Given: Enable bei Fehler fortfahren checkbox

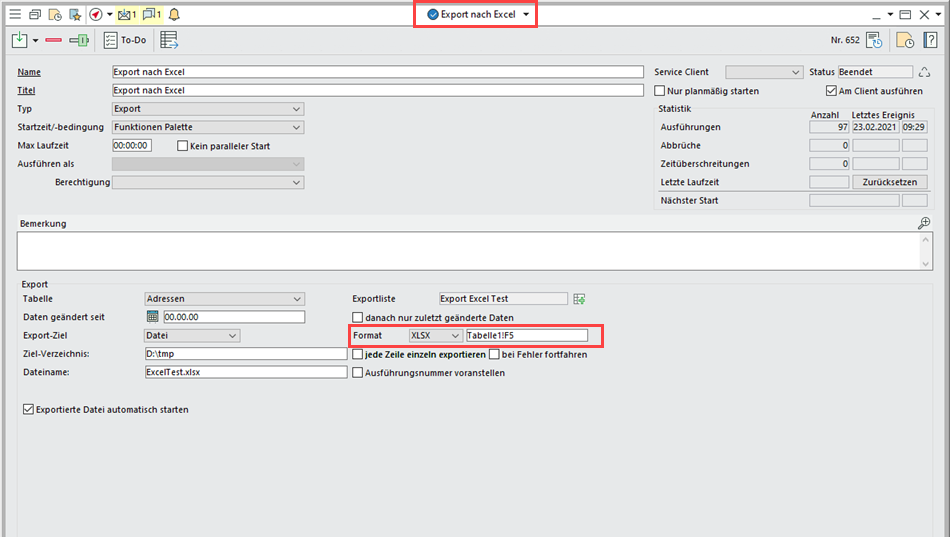Looking at the screenshot, I should [494, 354].
